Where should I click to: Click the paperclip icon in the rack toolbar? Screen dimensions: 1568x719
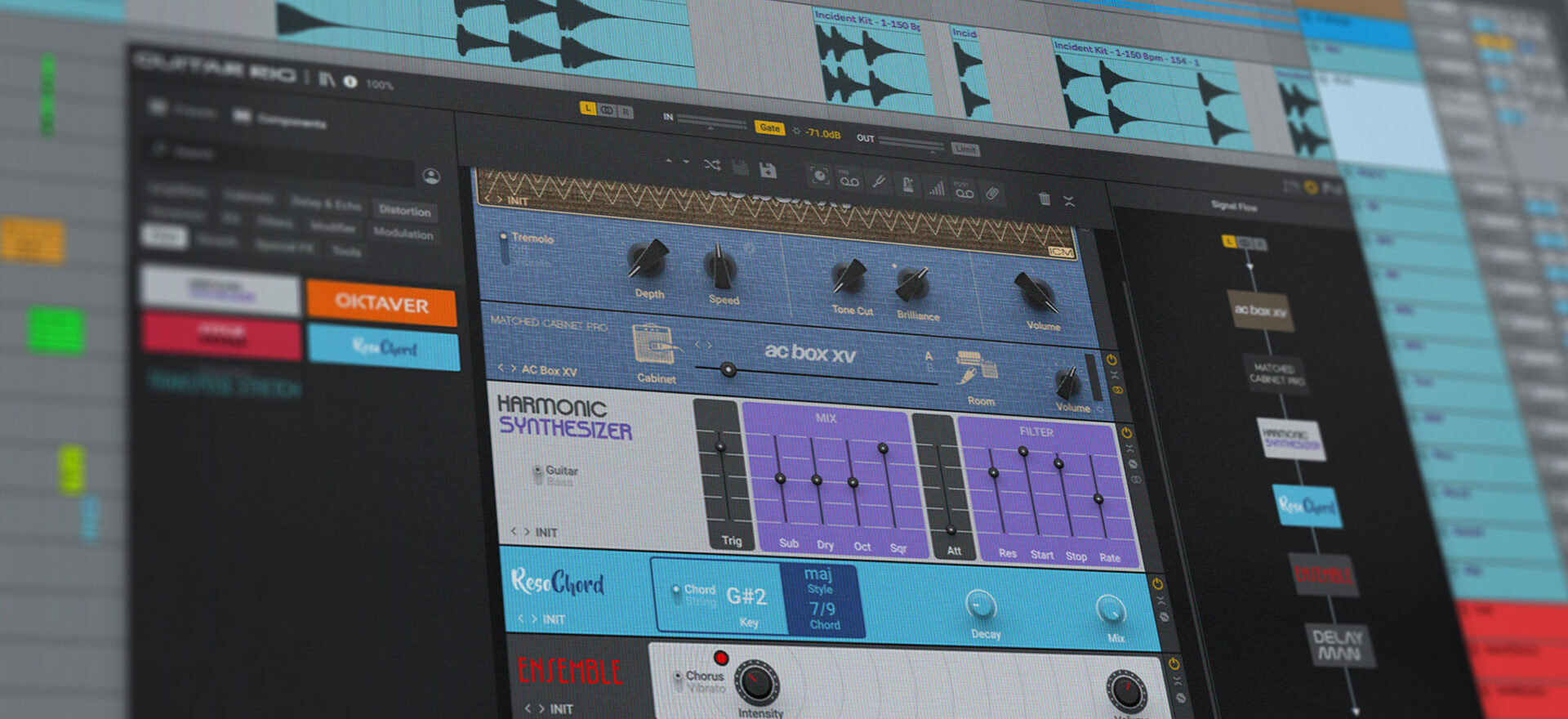pyautogui.click(x=992, y=194)
